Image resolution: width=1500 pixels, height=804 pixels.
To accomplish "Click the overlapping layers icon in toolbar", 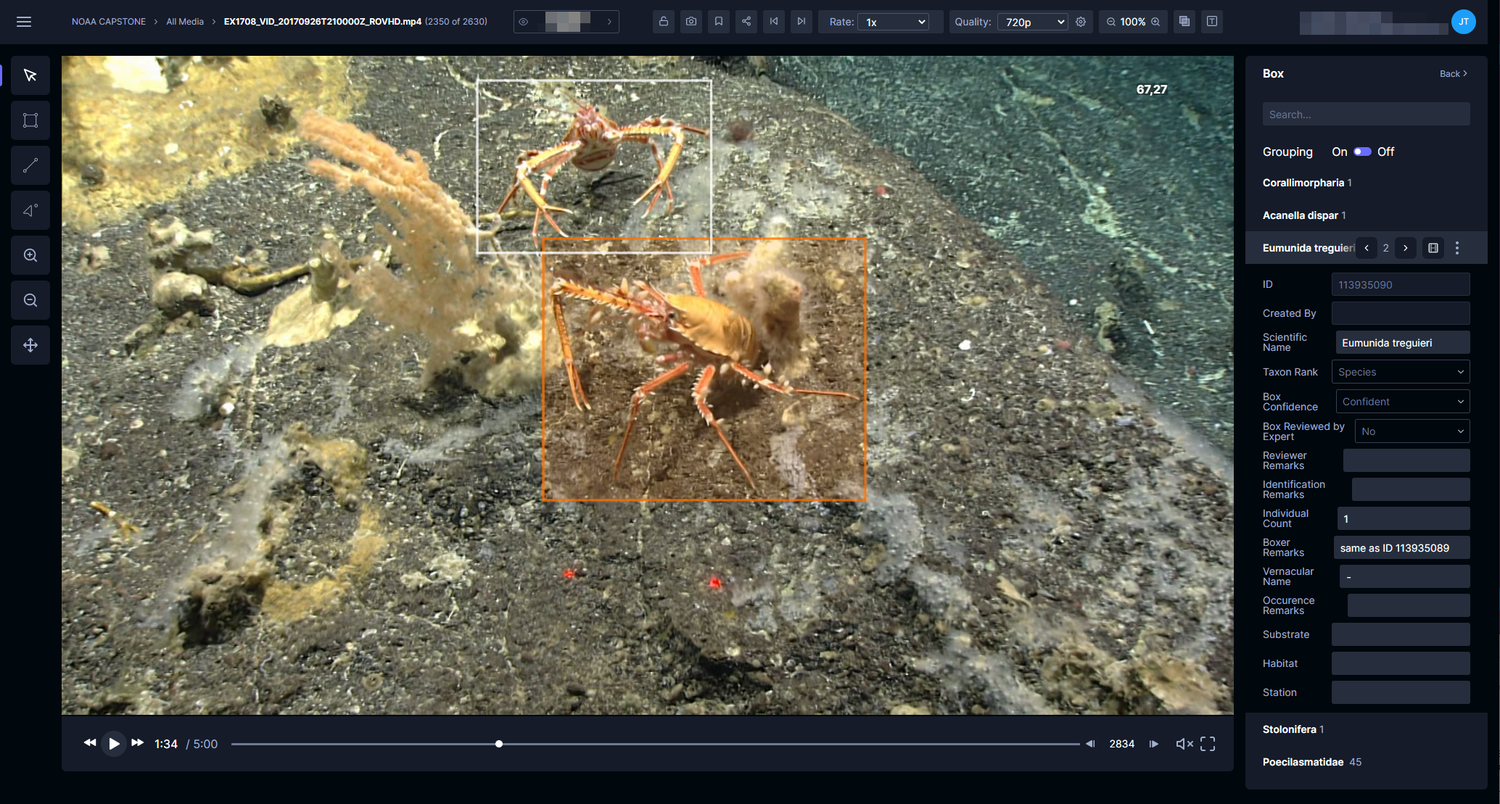I will [1184, 21].
